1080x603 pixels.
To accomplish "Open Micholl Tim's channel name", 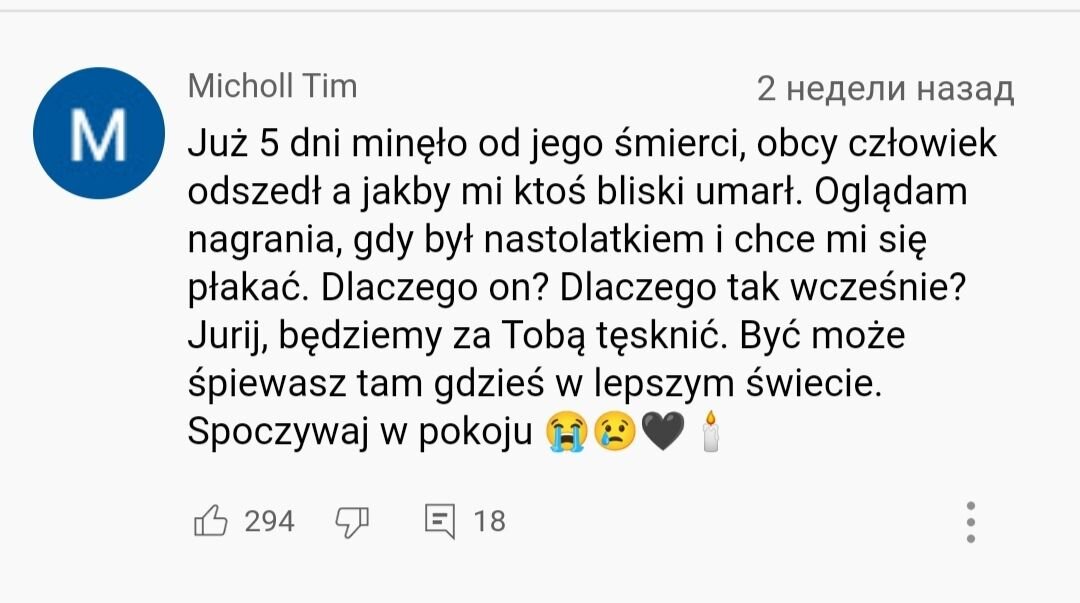I will click(x=273, y=87).
